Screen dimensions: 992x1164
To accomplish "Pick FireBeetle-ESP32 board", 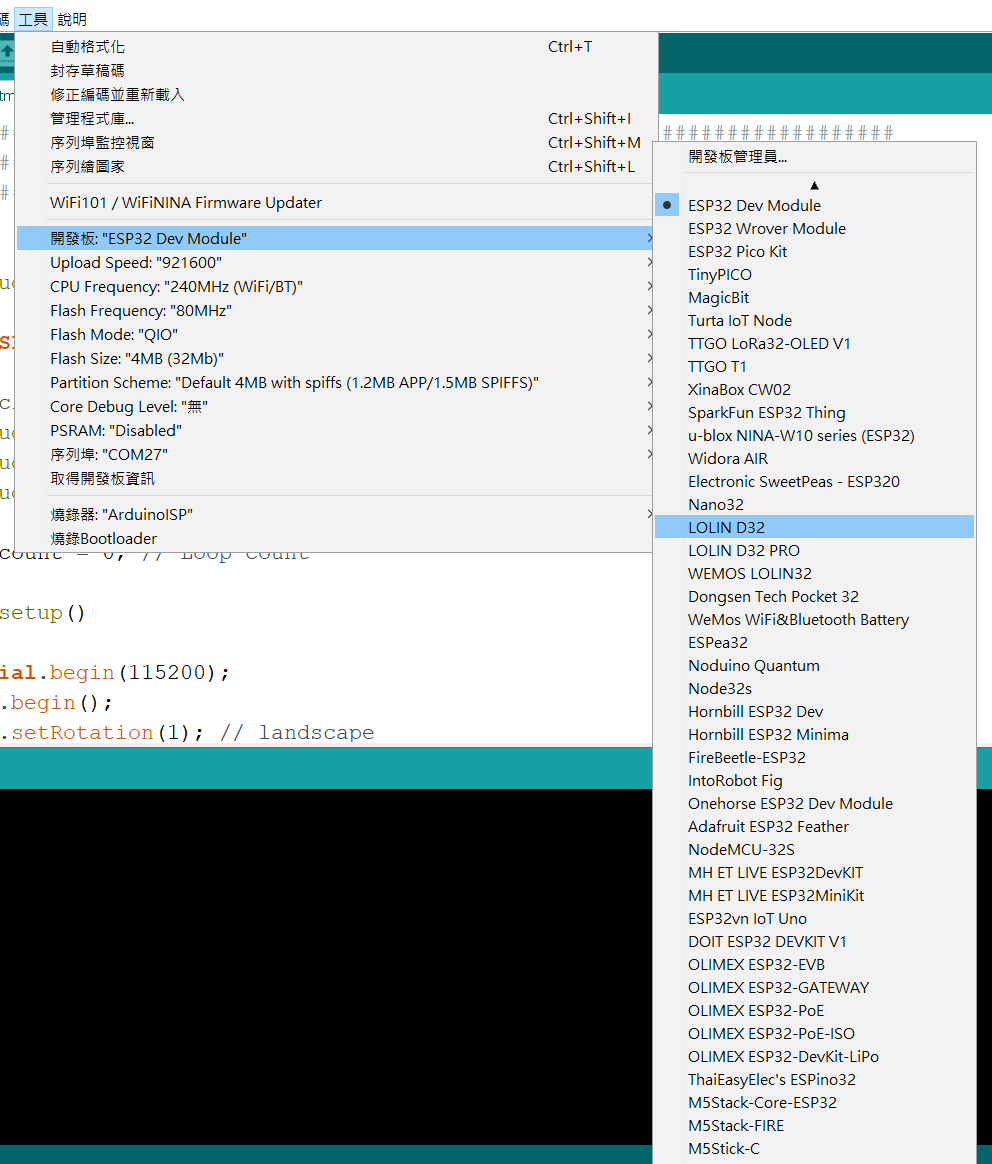I will [815, 758].
